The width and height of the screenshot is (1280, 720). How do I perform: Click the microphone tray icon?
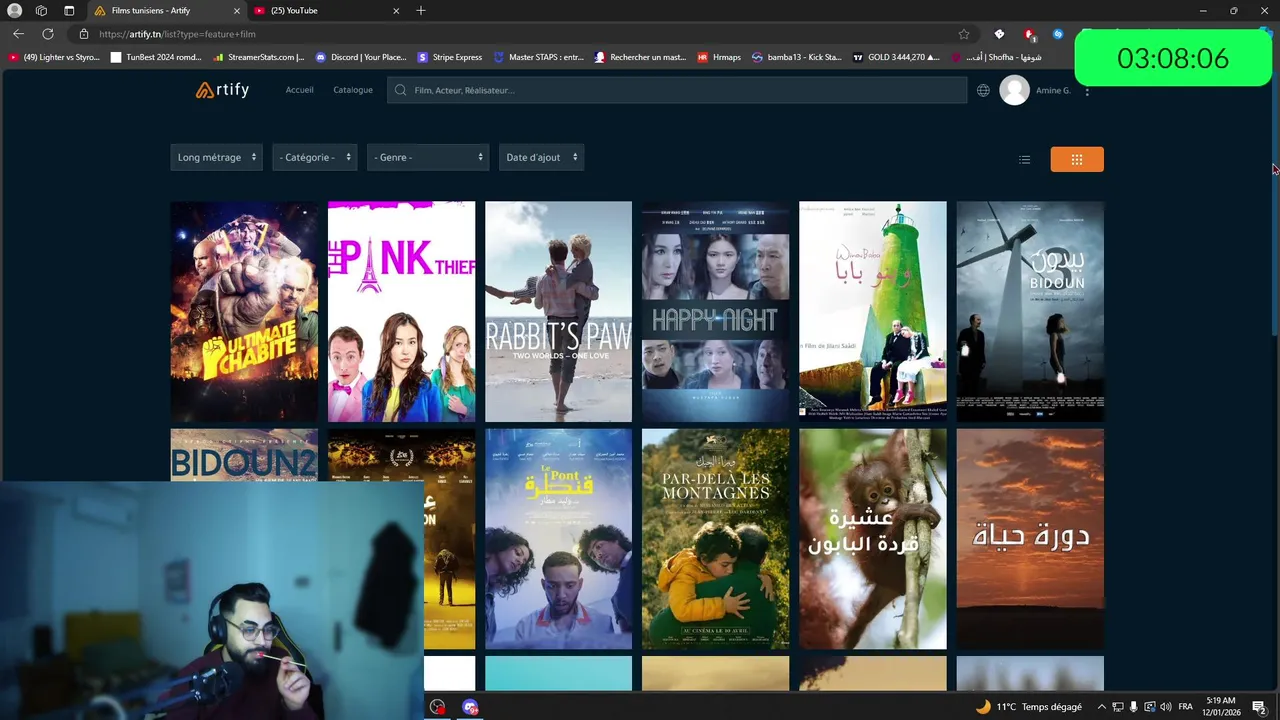coord(1133,707)
